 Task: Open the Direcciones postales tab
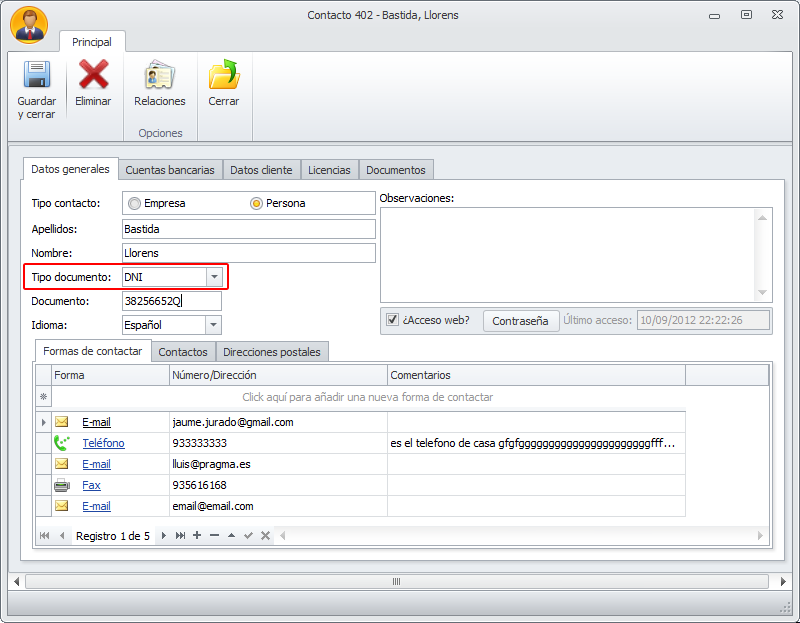click(x=272, y=352)
